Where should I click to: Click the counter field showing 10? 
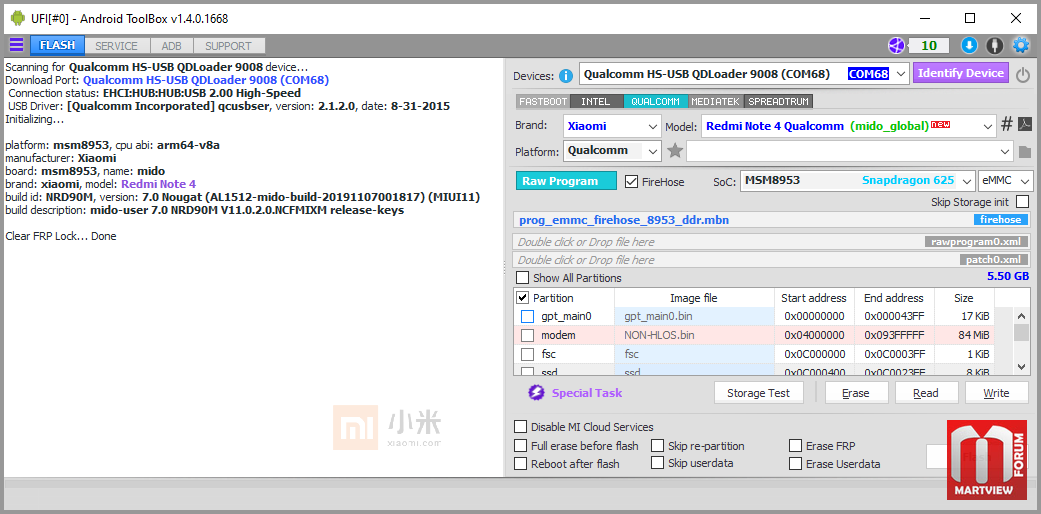[929, 46]
